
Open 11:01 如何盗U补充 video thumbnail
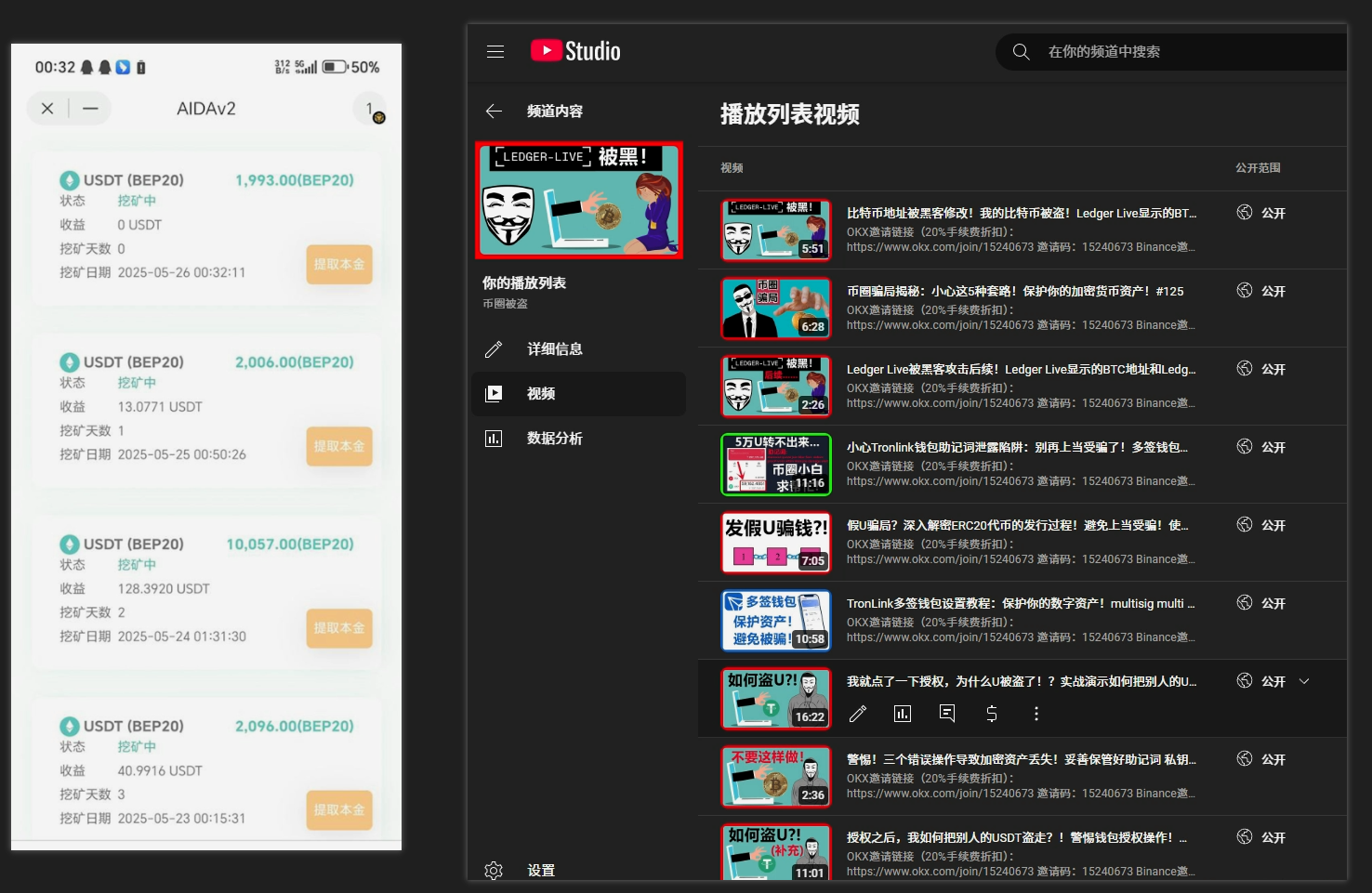[776, 851]
